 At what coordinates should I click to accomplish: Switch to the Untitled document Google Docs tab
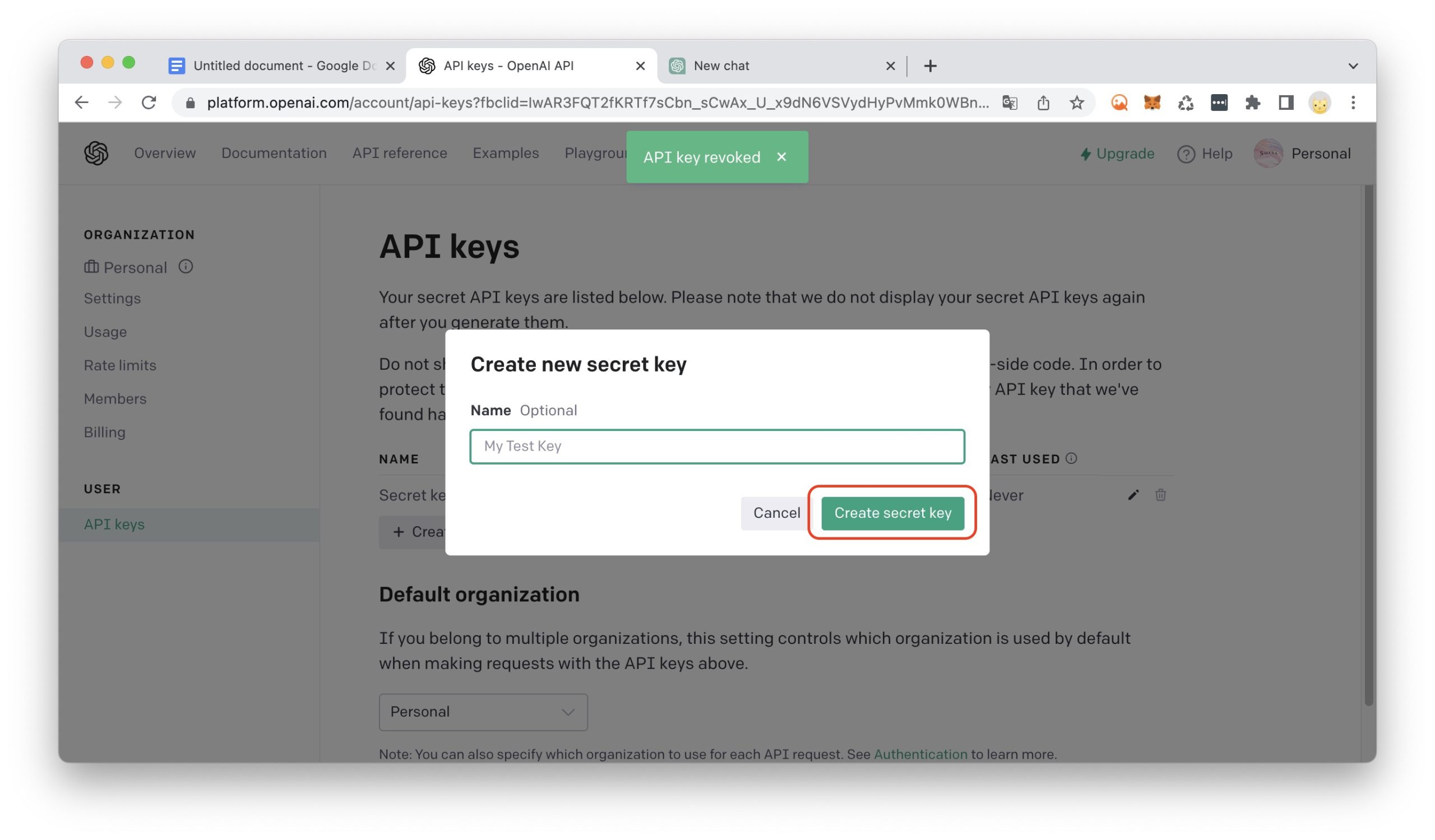pos(274,66)
